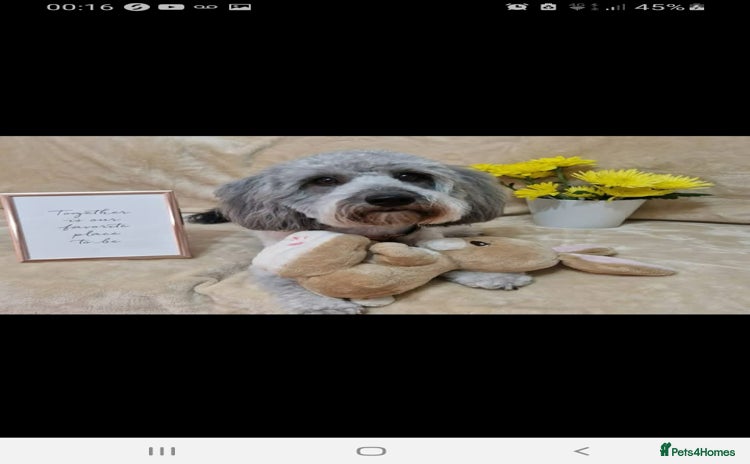Tap the signal strength bars icon
This screenshot has width=750, height=464.
point(615,7)
